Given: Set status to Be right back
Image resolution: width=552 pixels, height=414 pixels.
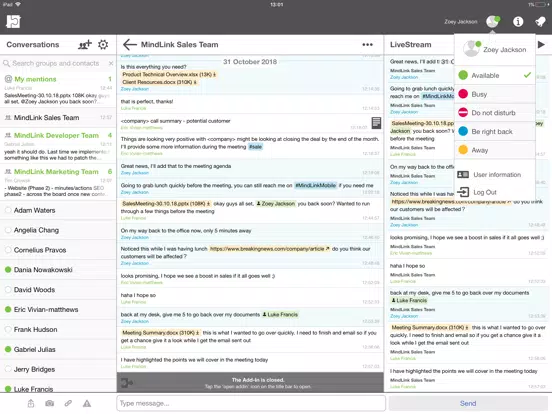Looking at the screenshot, I should 495,131.
